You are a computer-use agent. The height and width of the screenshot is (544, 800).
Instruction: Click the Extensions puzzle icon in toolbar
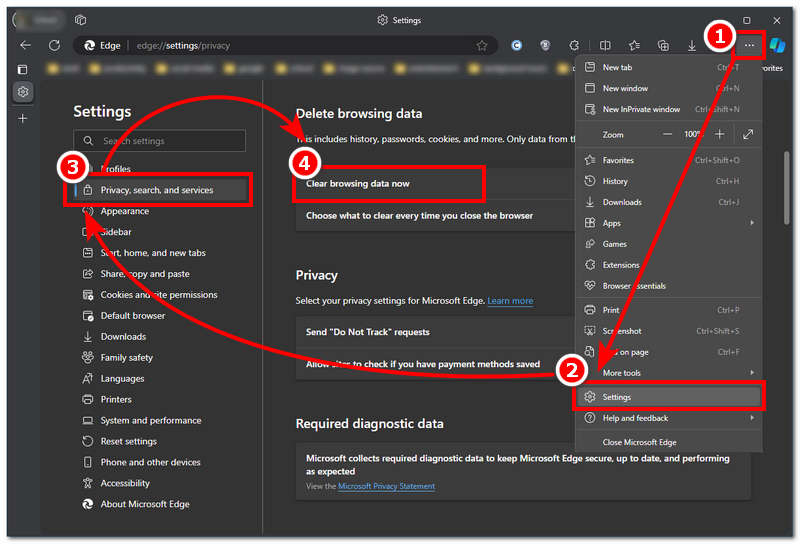574,45
